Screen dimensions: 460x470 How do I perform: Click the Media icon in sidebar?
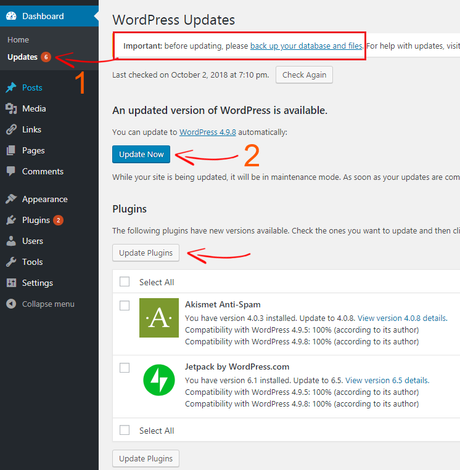[11, 108]
